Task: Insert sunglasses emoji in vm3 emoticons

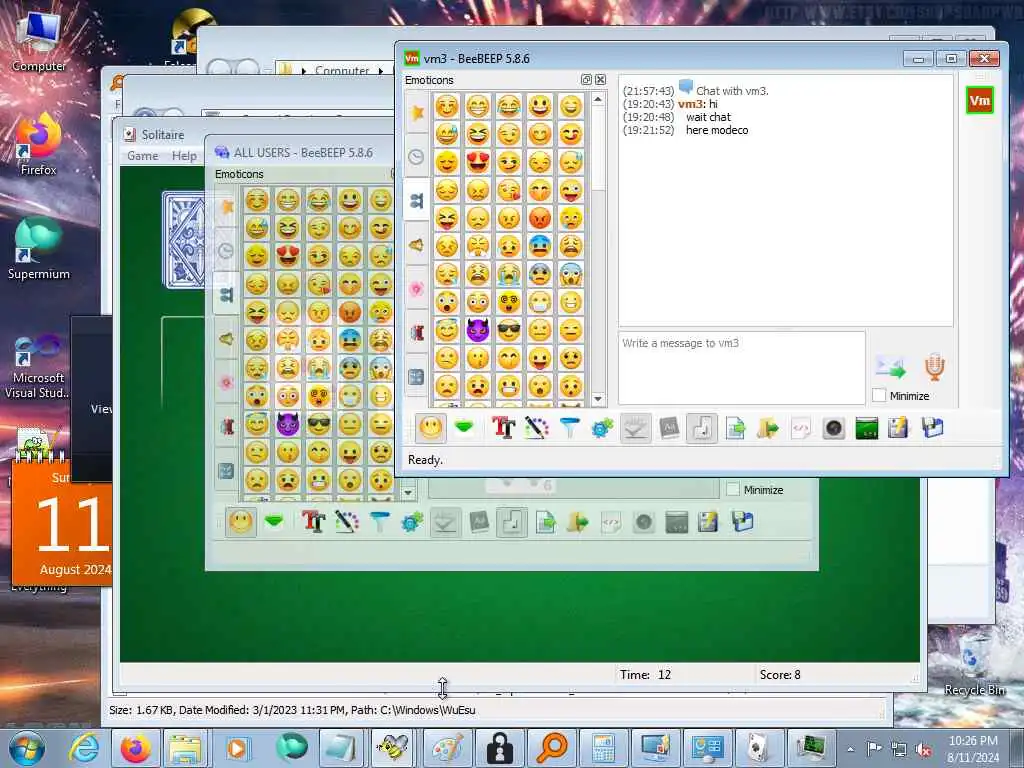Action: (x=509, y=330)
